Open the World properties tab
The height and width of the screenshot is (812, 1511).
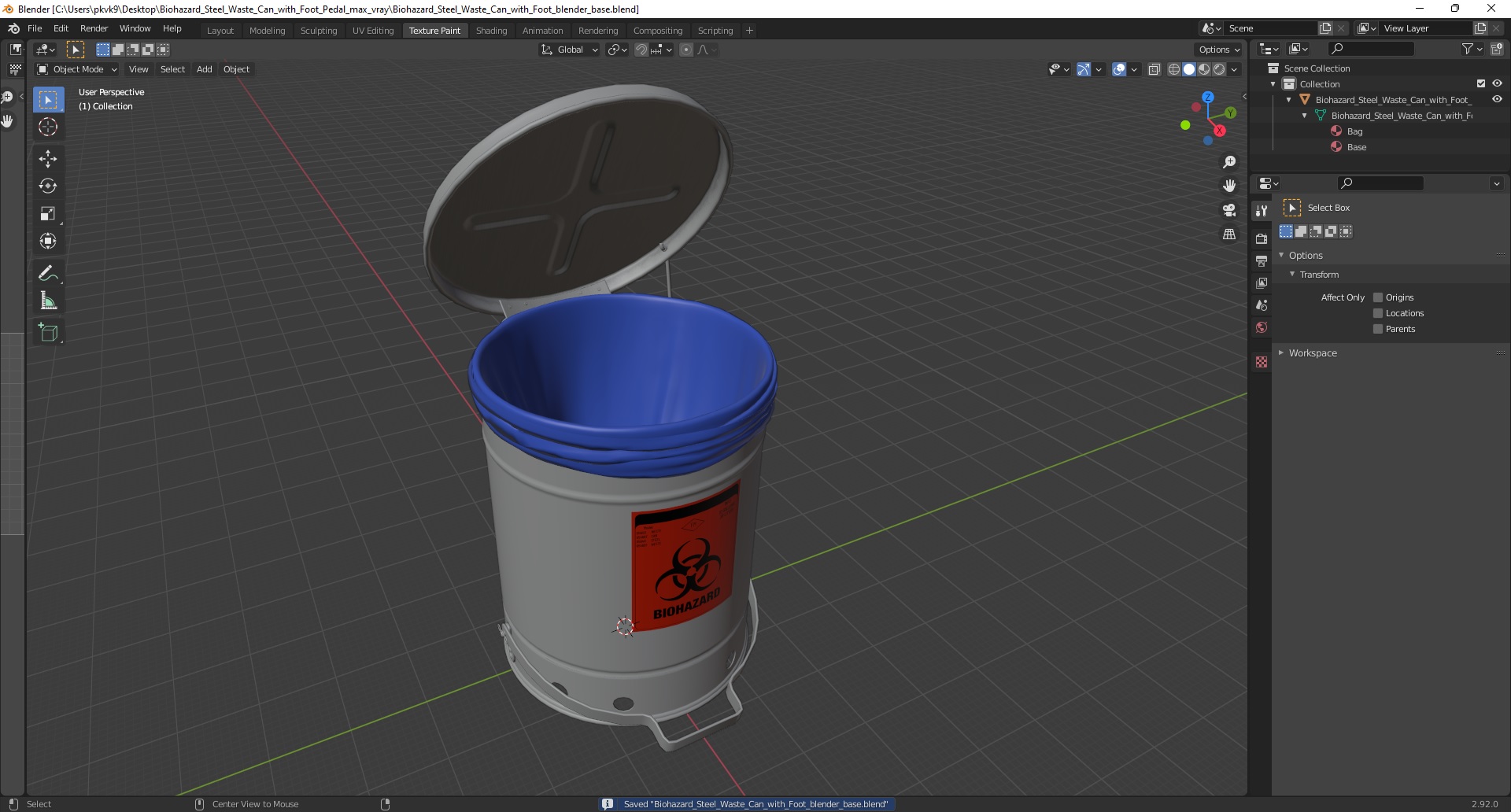point(1262,327)
